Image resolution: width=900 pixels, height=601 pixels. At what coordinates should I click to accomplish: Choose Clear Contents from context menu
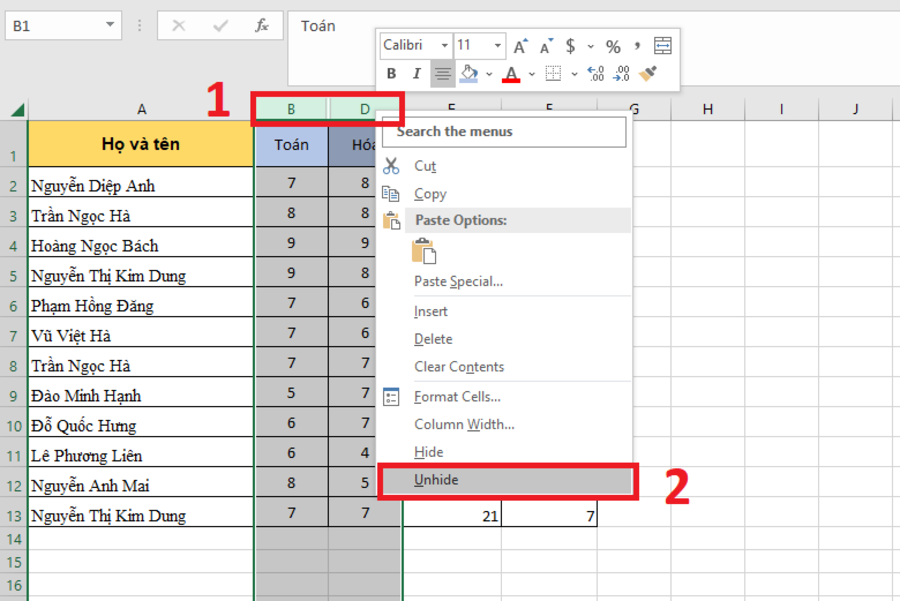(459, 367)
